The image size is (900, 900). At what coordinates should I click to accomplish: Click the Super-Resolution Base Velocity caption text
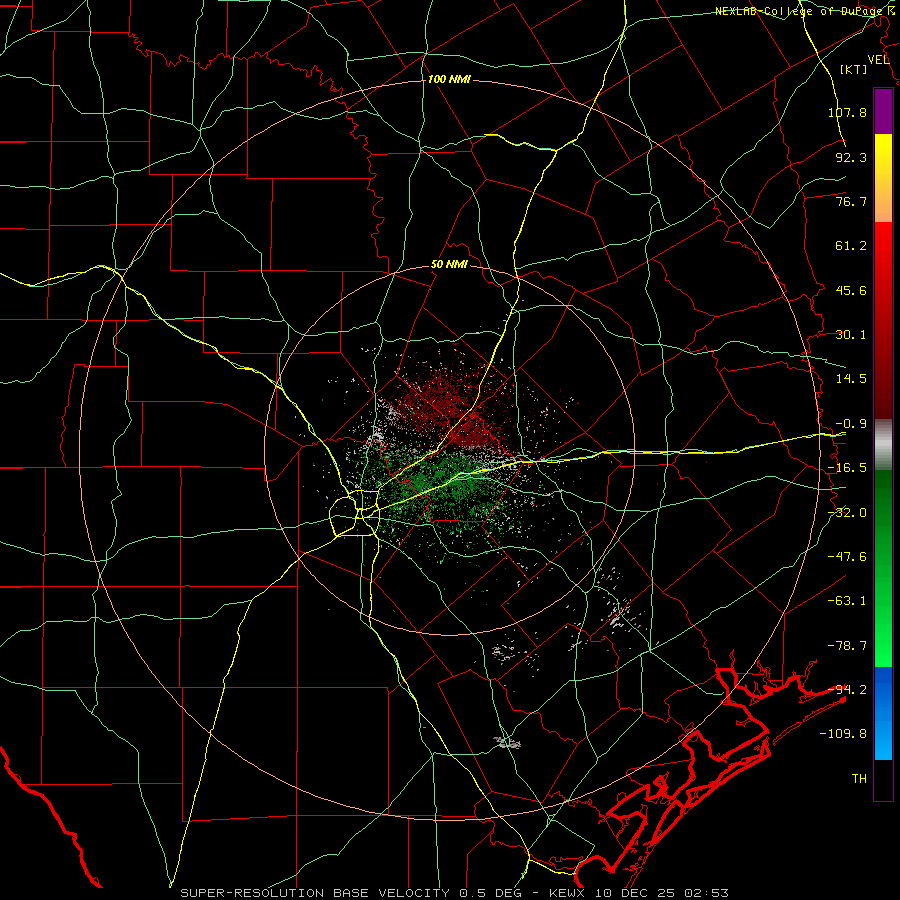tap(455, 893)
